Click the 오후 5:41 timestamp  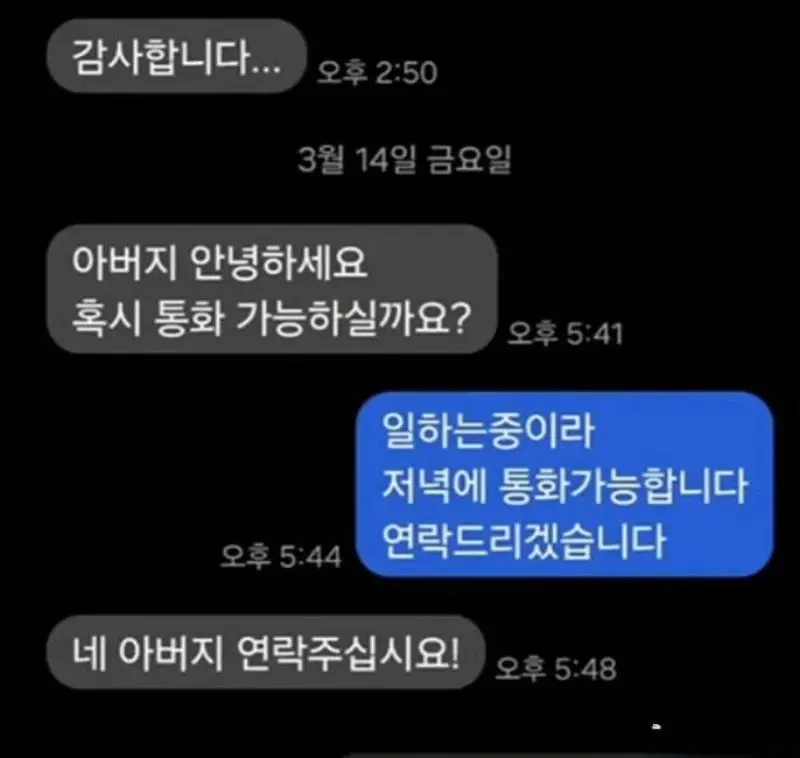pos(565,334)
